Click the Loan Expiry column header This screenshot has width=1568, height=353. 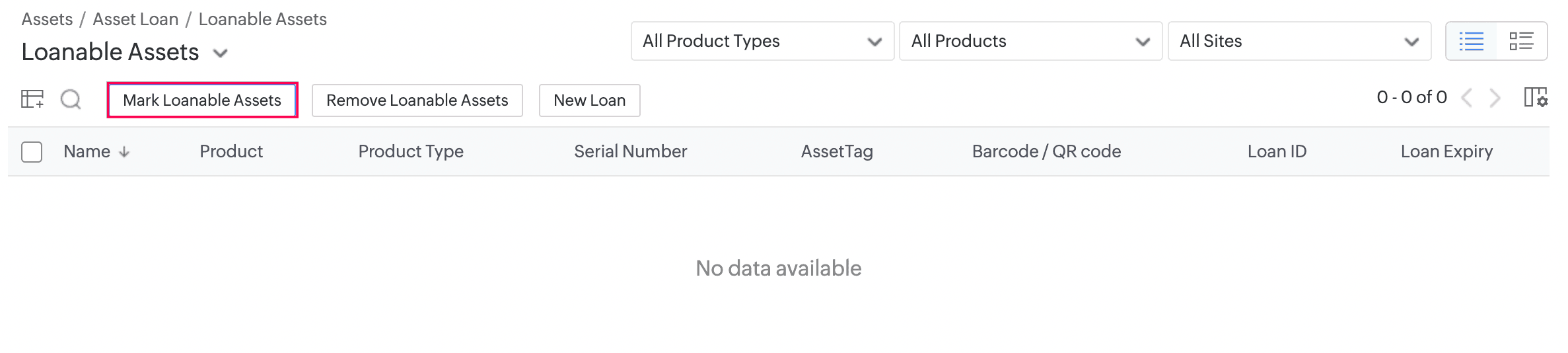coord(1446,151)
